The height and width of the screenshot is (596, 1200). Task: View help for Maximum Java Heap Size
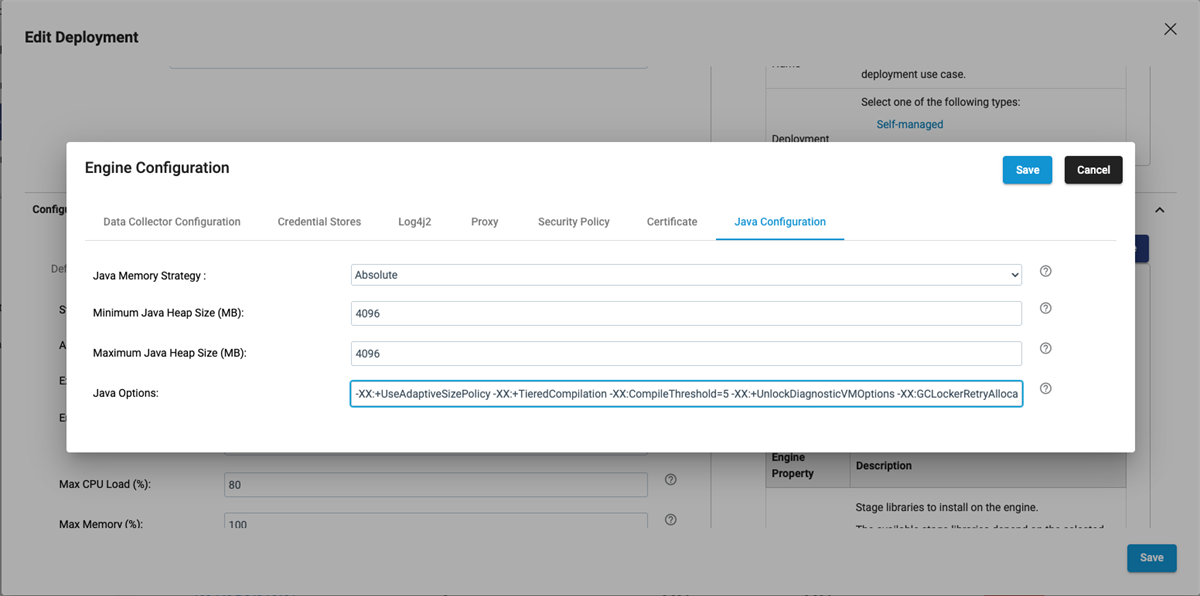pyautogui.click(x=1046, y=349)
